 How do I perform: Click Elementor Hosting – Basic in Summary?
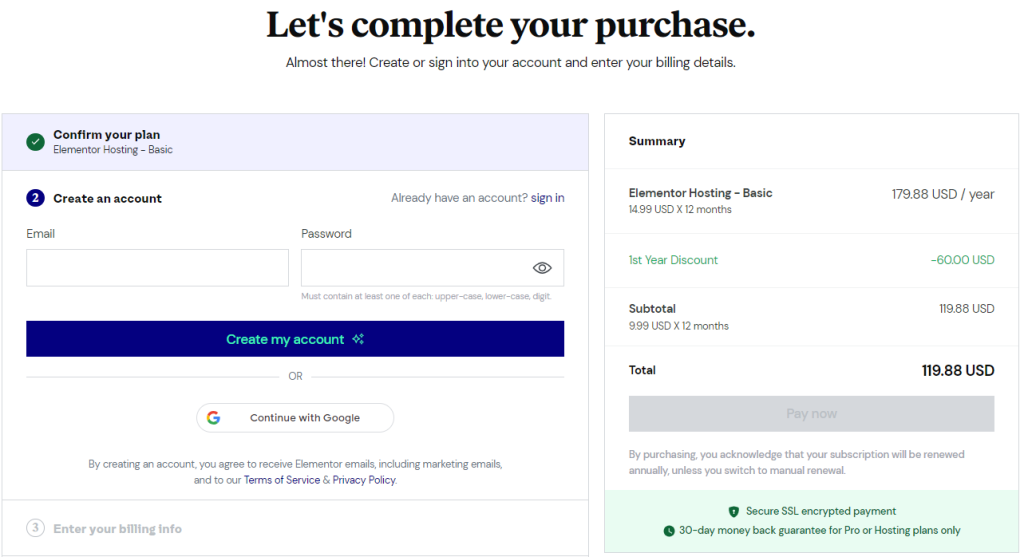pos(700,193)
